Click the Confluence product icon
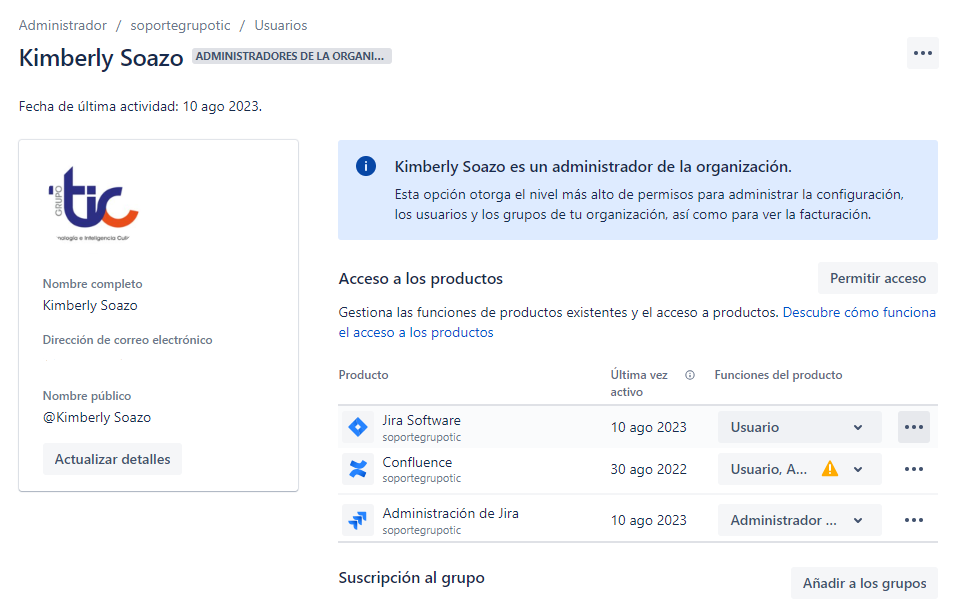This screenshot has width=971, height=602. (358, 469)
